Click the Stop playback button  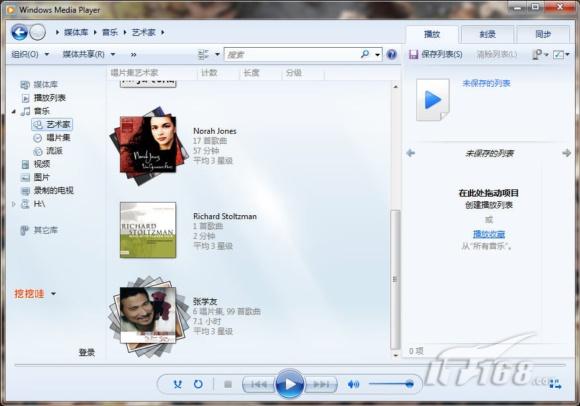[228, 385]
